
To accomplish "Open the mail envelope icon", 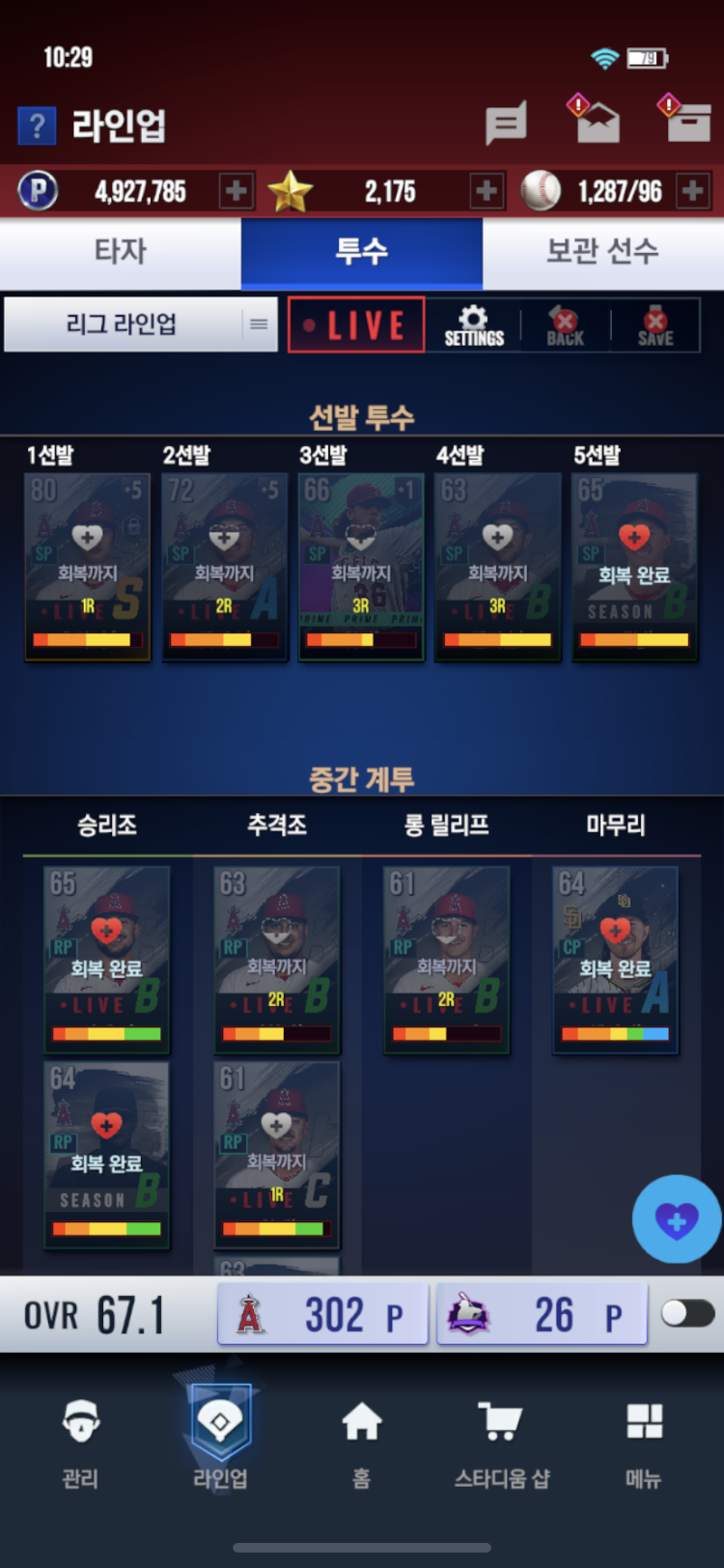I will [596, 120].
